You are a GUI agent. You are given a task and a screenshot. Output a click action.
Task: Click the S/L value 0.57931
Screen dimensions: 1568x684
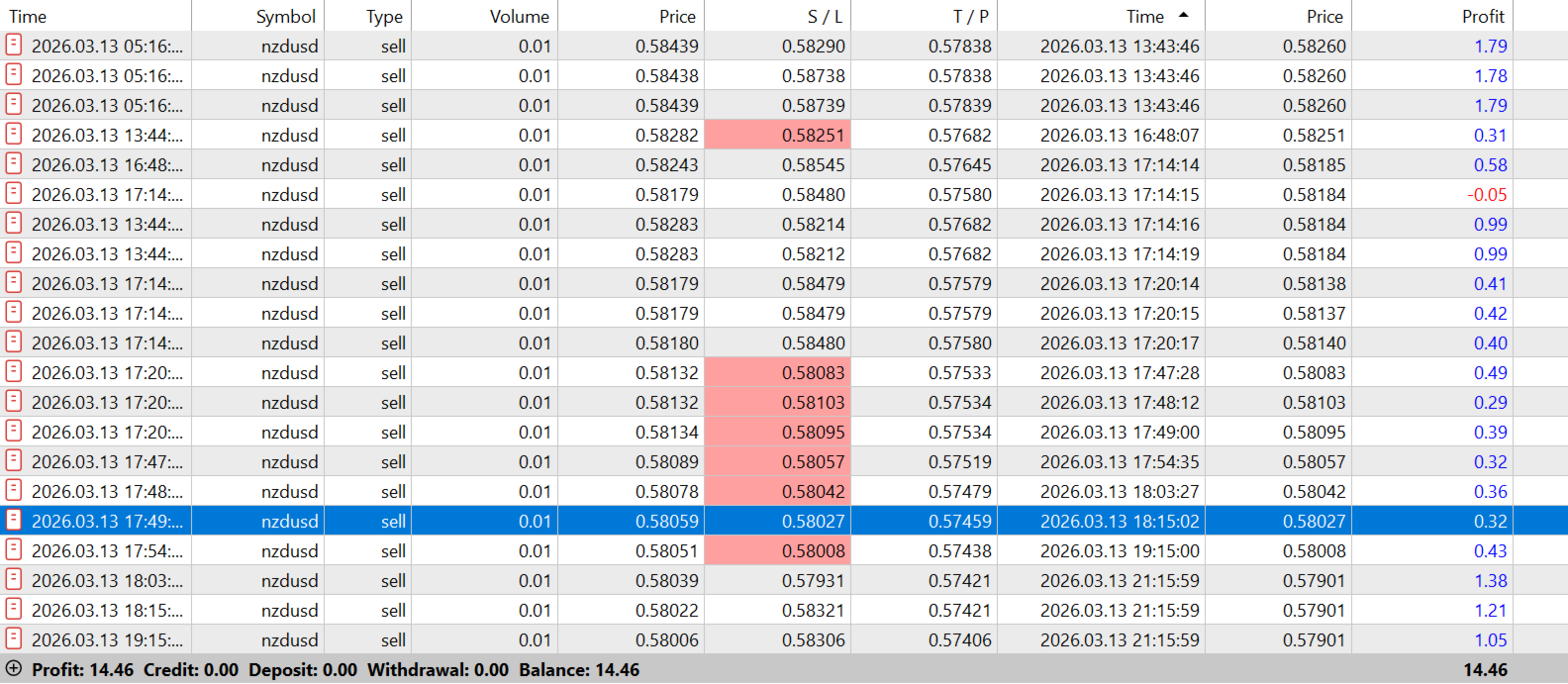coord(814,580)
